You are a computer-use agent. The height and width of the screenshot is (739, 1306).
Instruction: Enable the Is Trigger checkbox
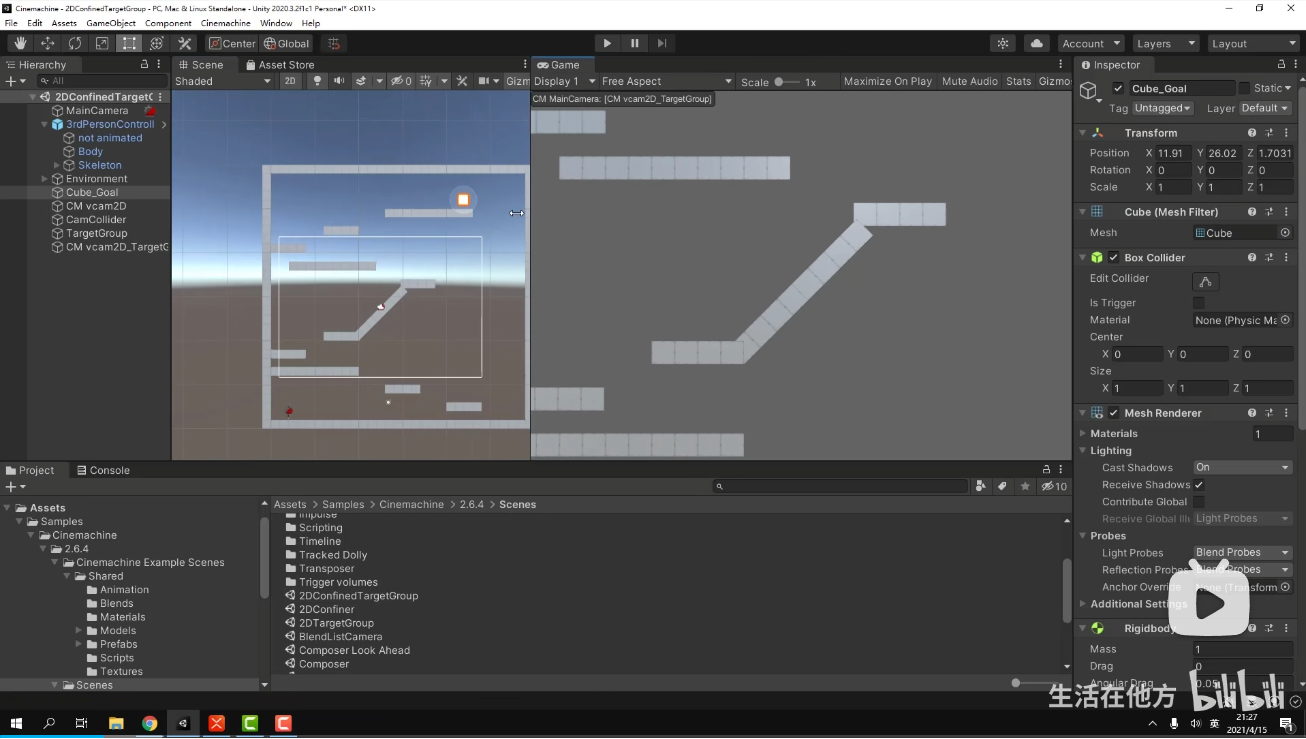coord(1198,302)
